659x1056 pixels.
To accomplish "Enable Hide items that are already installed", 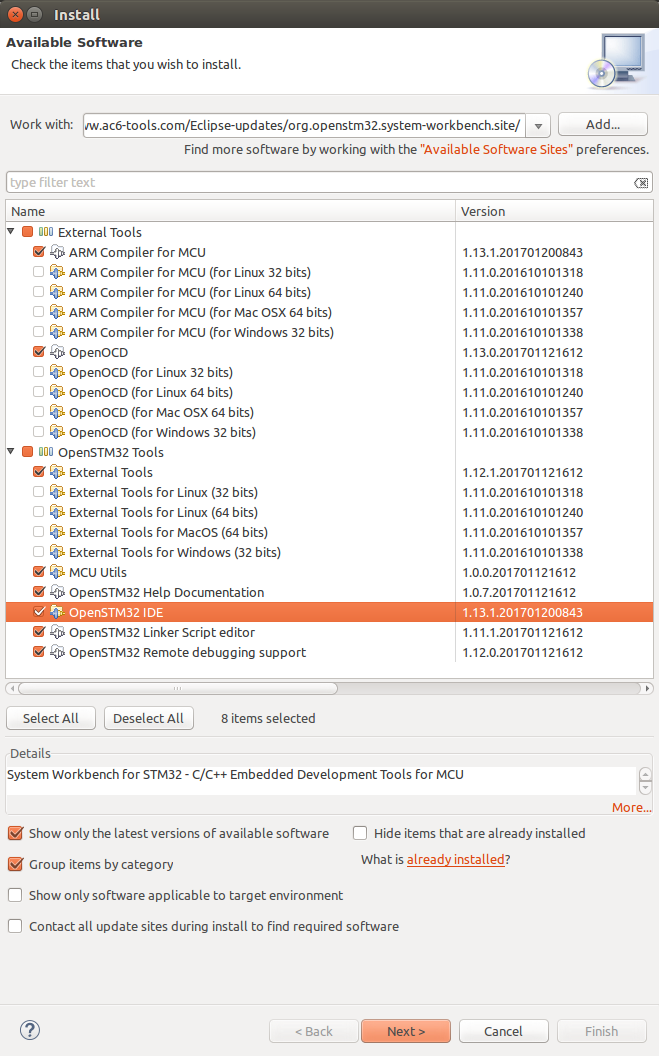I will click(361, 833).
